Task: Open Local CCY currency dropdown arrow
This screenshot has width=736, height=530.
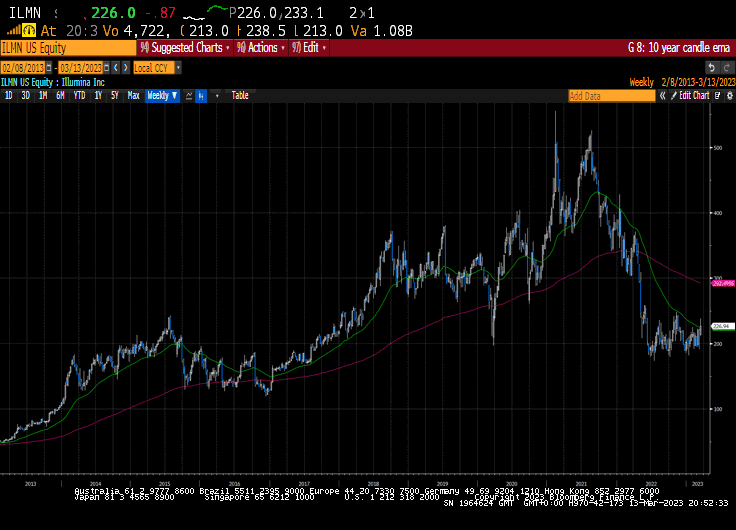Action: pos(178,68)
